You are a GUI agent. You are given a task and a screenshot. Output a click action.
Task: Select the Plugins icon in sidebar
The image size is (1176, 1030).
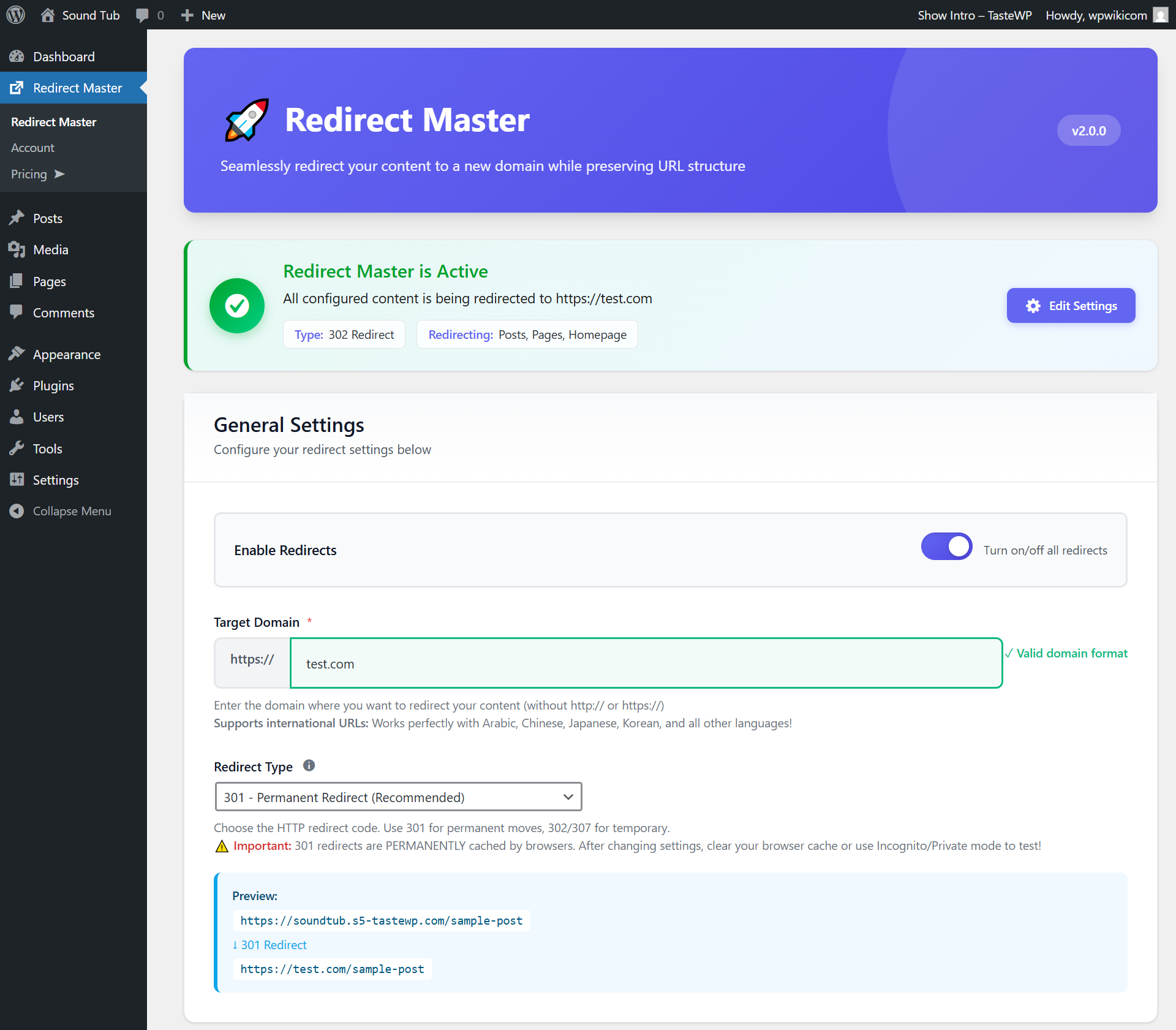17,385
